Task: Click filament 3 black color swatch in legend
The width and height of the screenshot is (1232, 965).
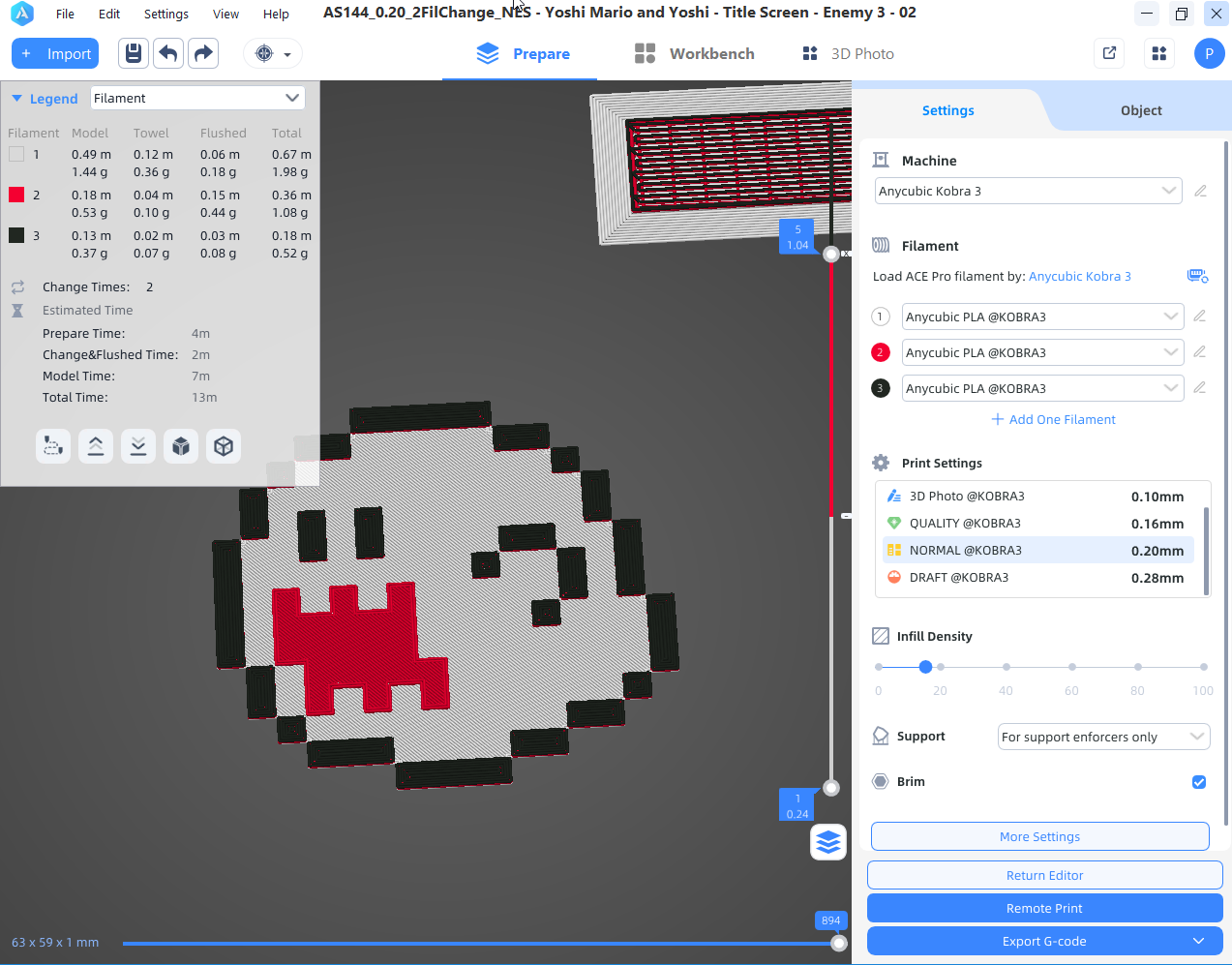Action: tap(16, 235)
